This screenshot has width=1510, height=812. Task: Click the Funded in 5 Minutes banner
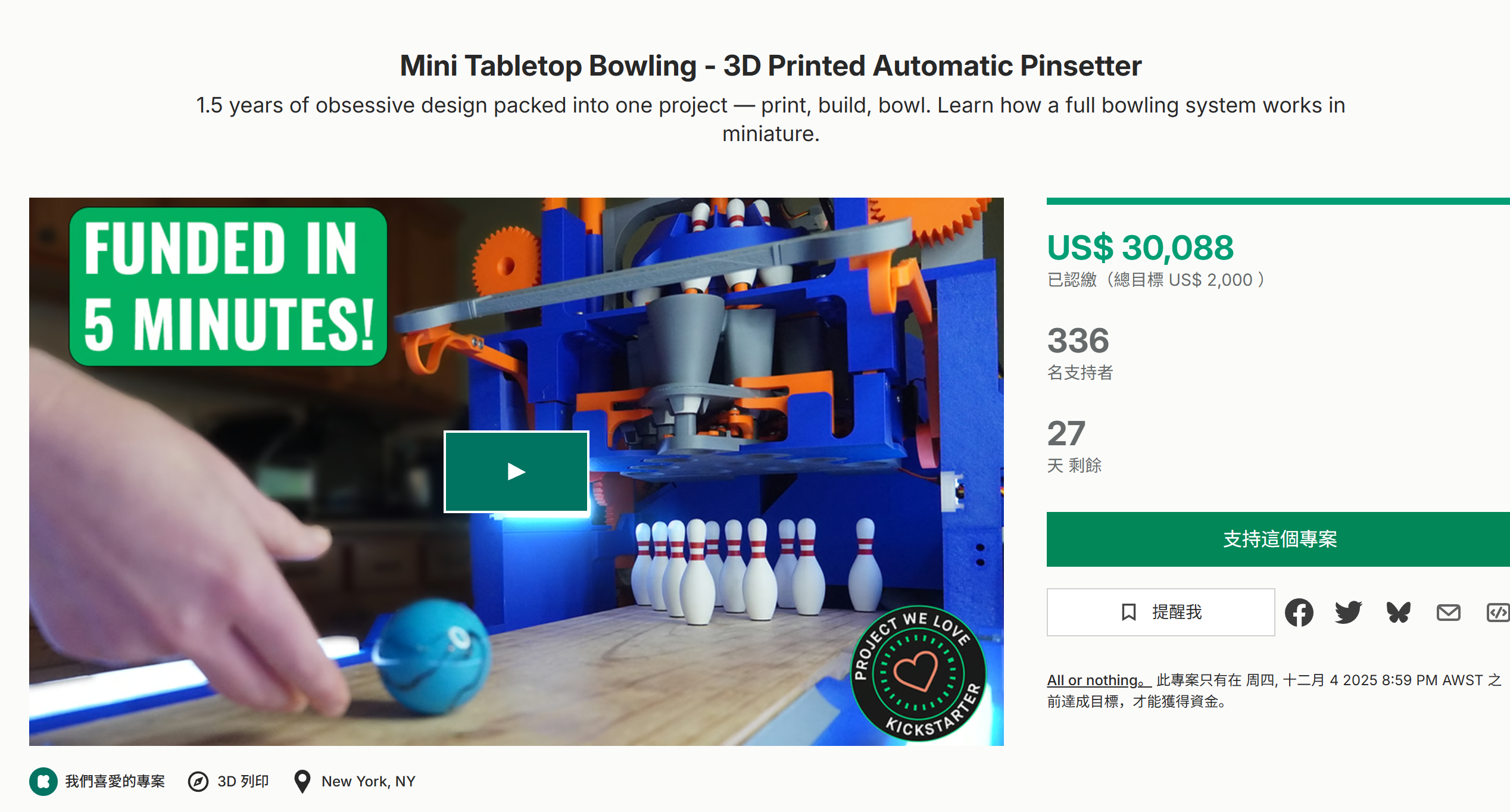(228, 286)
